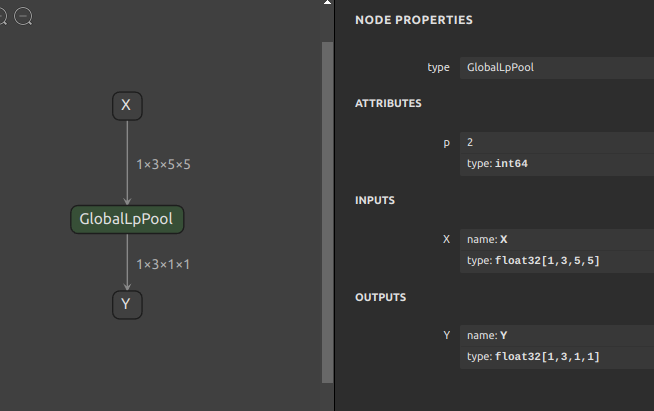Click the zoom out magnifier icon
Image resolution: width=654 pixels, height=411 pixels.
(x=23, y=17)
